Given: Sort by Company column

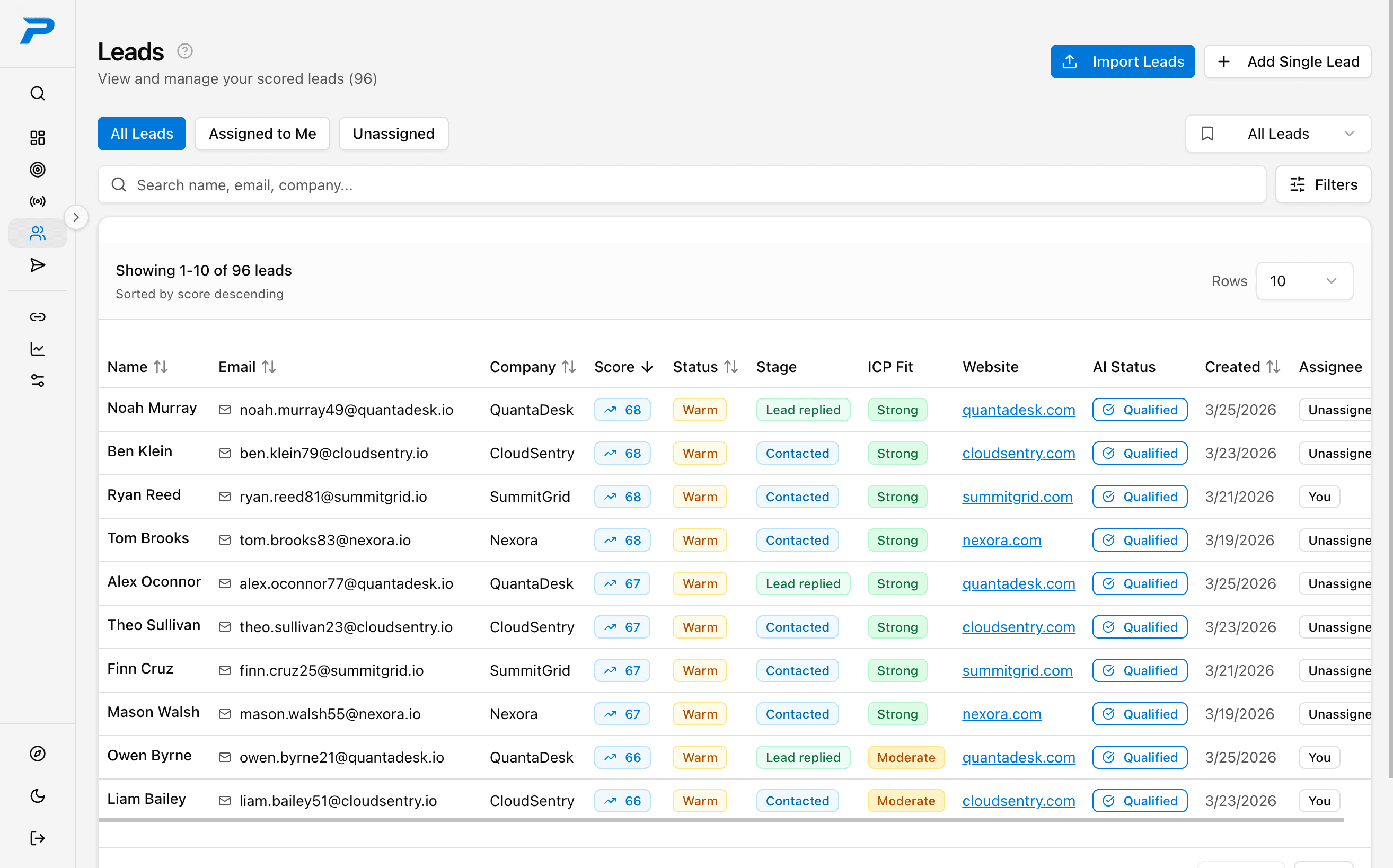Looking at the screenshot, I should (x=532, y=367).
